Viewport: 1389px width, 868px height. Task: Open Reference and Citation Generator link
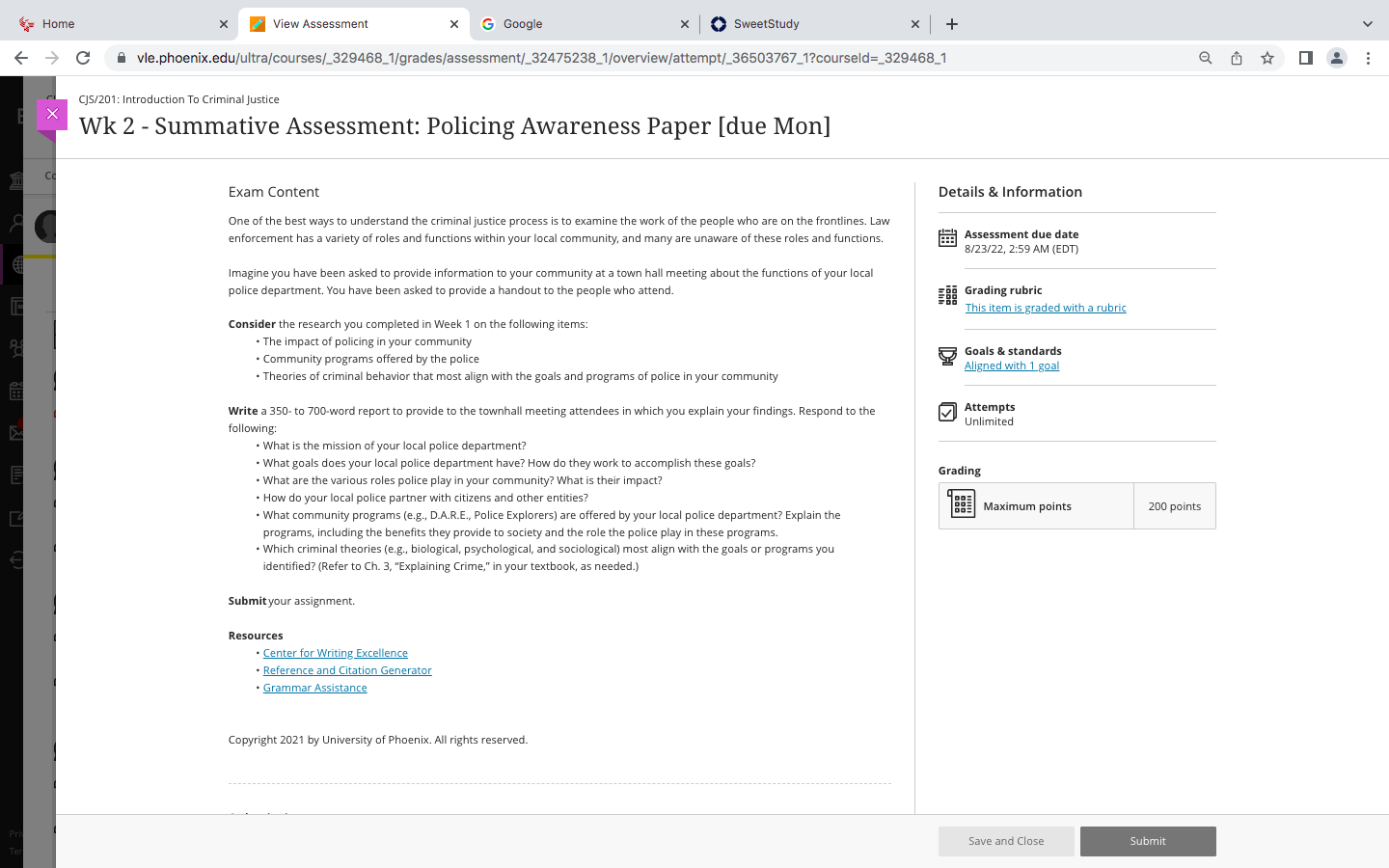347,670
